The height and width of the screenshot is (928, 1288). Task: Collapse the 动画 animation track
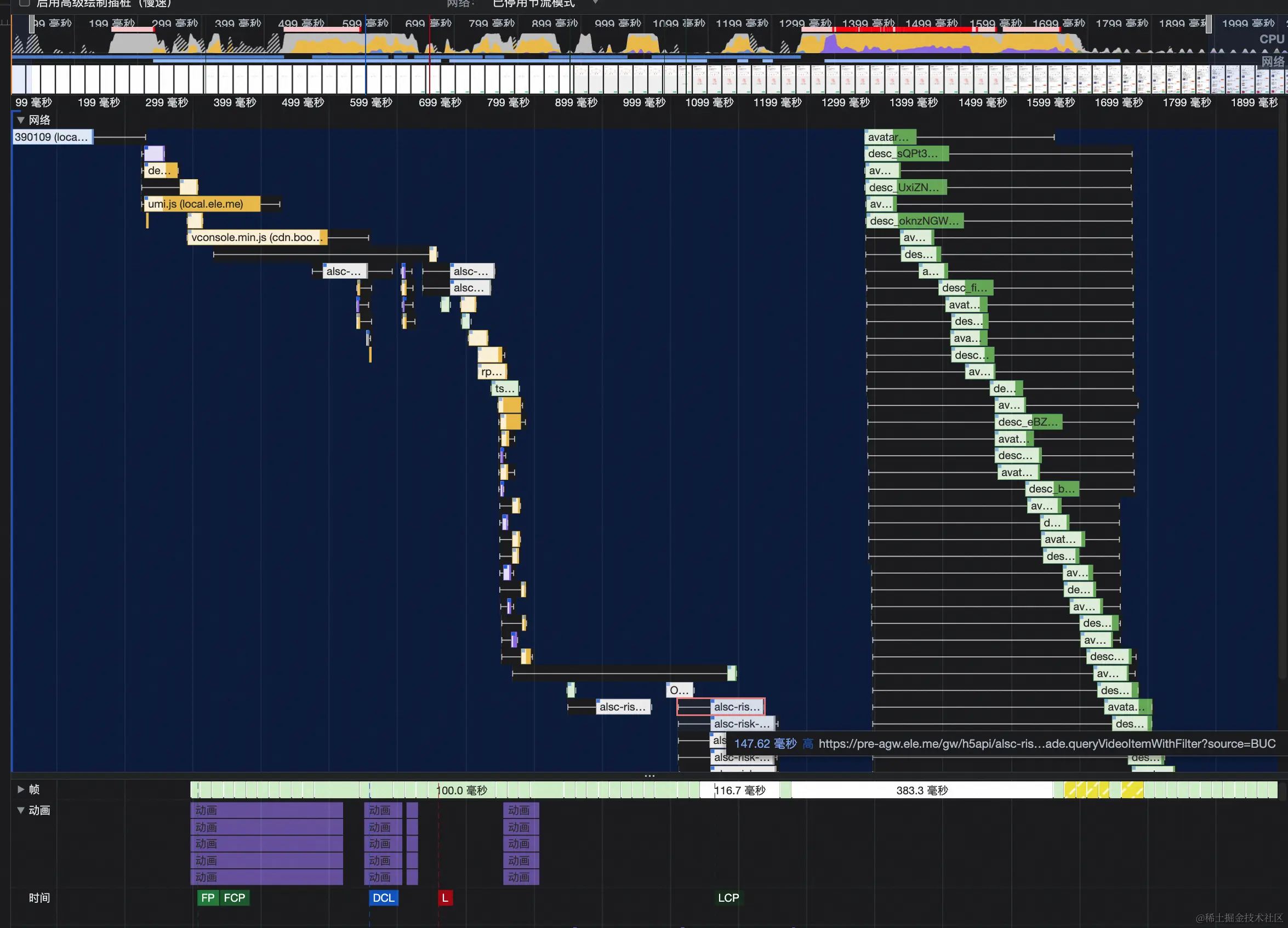[21, 811]
